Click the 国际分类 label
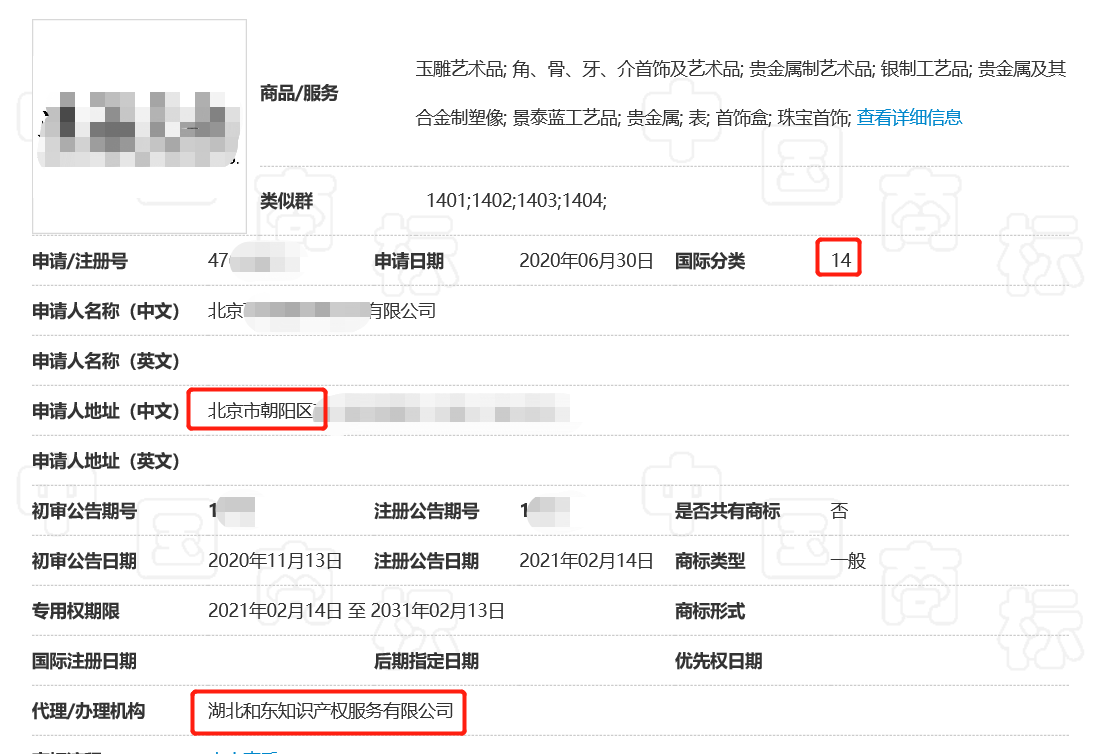Screen dimensions: 1095x754 pyautogui.click(x=710, y=261)
